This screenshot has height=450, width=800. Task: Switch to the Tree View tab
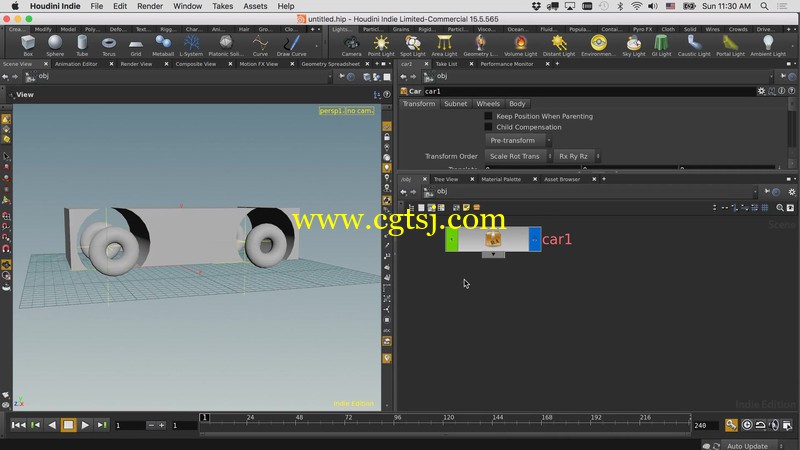pyautogui.click(x=445, y=179)
